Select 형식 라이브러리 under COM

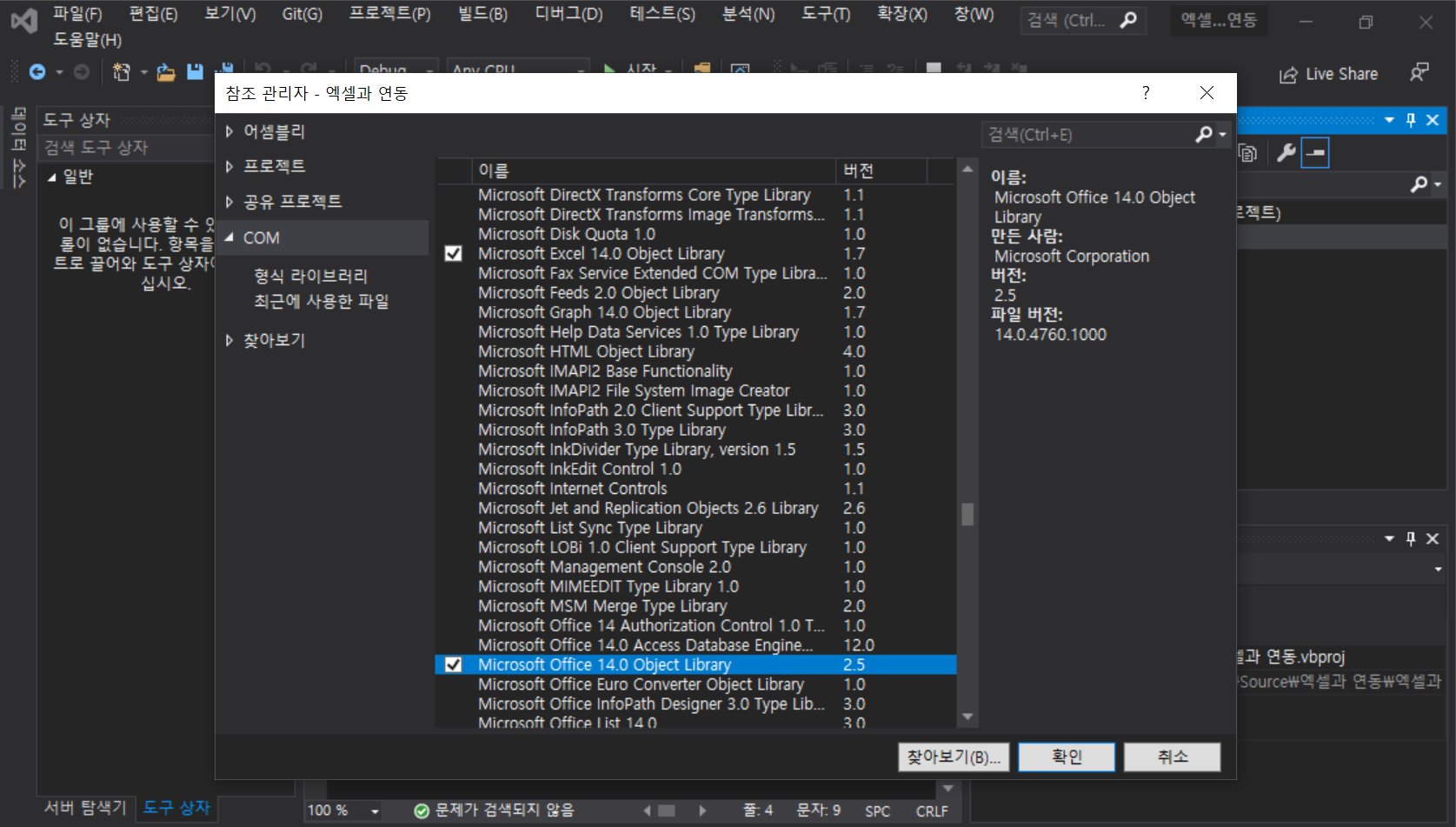click(x=310, y=276)
